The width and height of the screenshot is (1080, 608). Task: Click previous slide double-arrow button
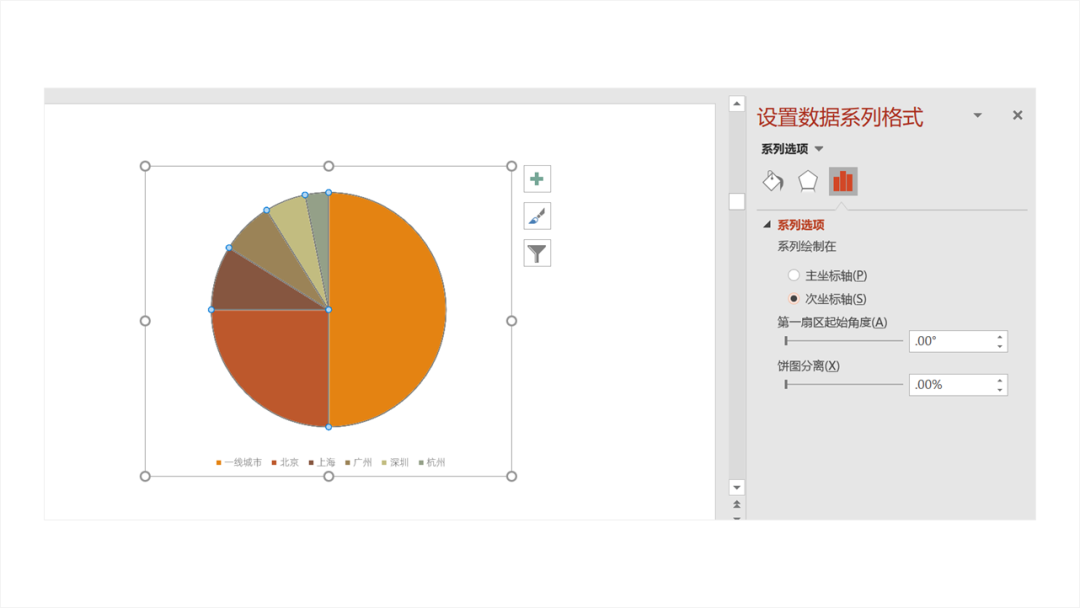[x=736, y=505]
